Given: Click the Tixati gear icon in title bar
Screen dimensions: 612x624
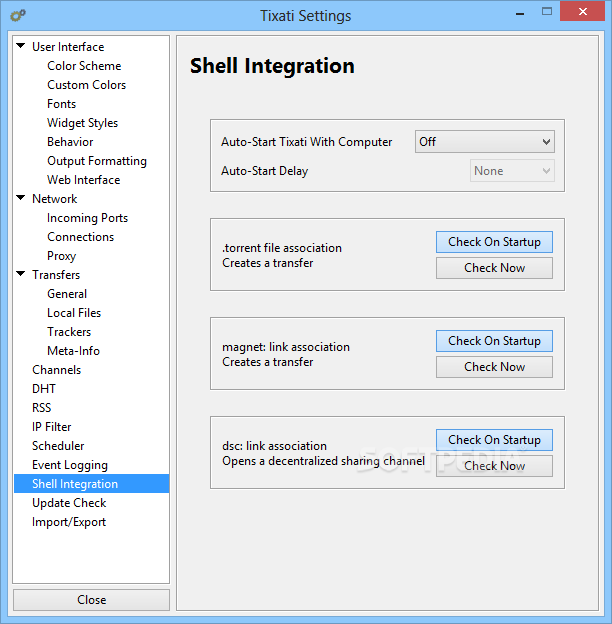Looking at the screenshot, I should (x=18, y=16).
